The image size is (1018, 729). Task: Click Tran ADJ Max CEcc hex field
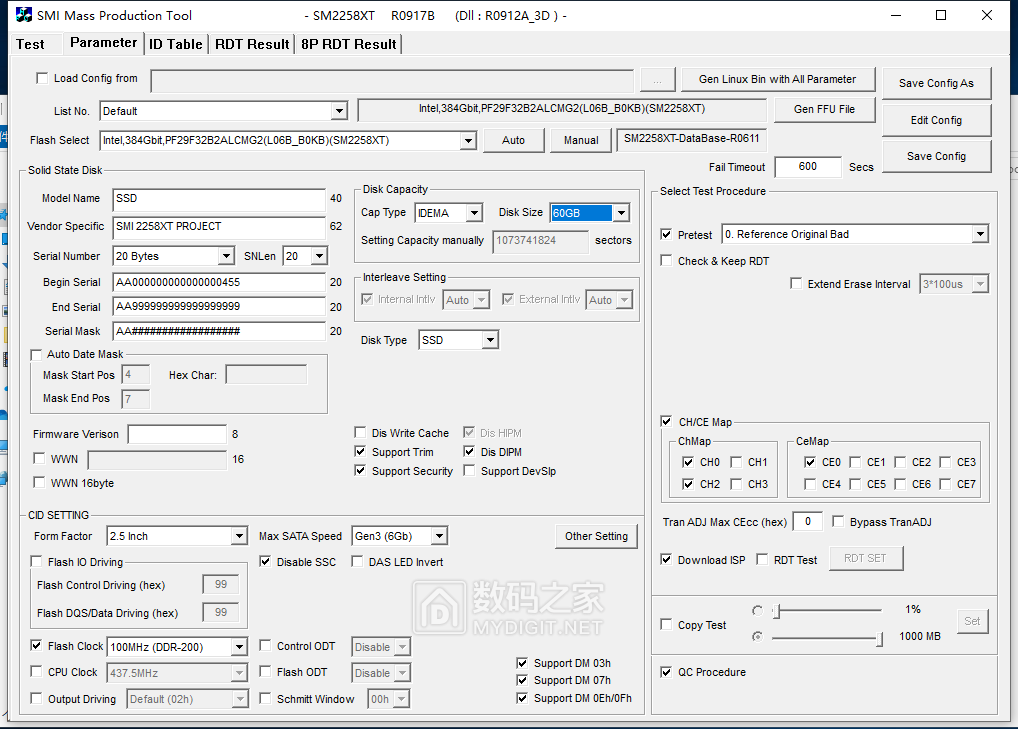click(808, 521)
